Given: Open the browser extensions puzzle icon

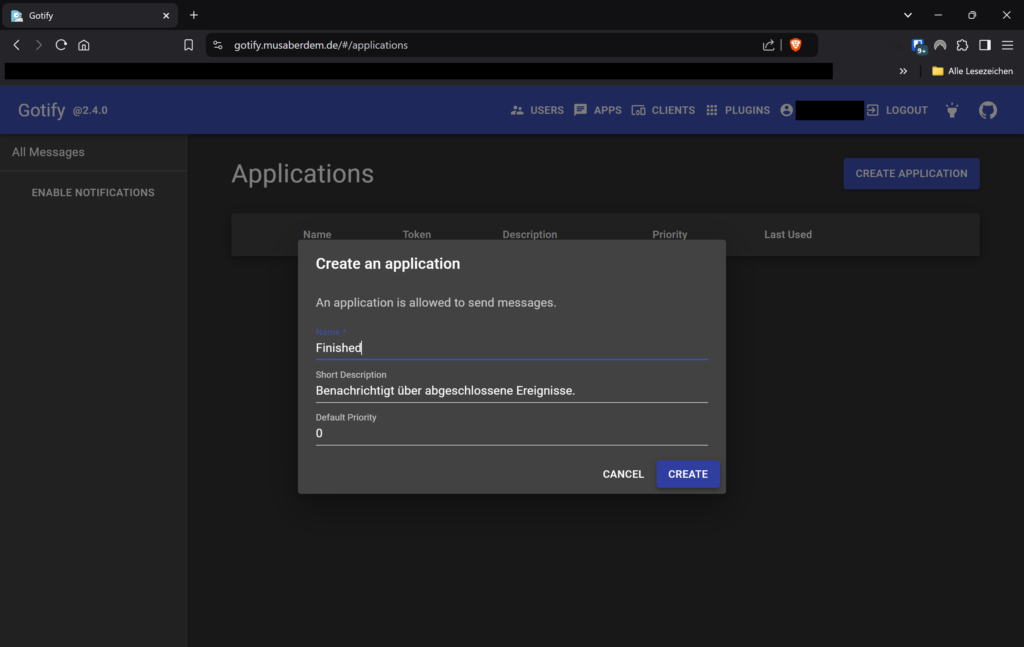Looking at the screenshot, I should point(962,45).
